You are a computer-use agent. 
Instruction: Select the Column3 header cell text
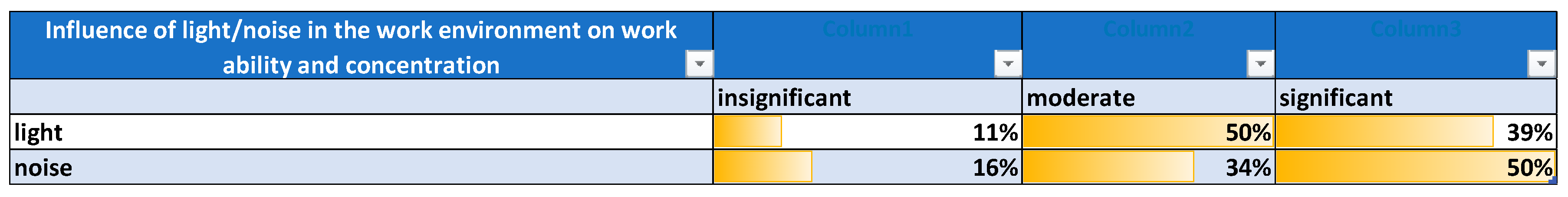1415,29
